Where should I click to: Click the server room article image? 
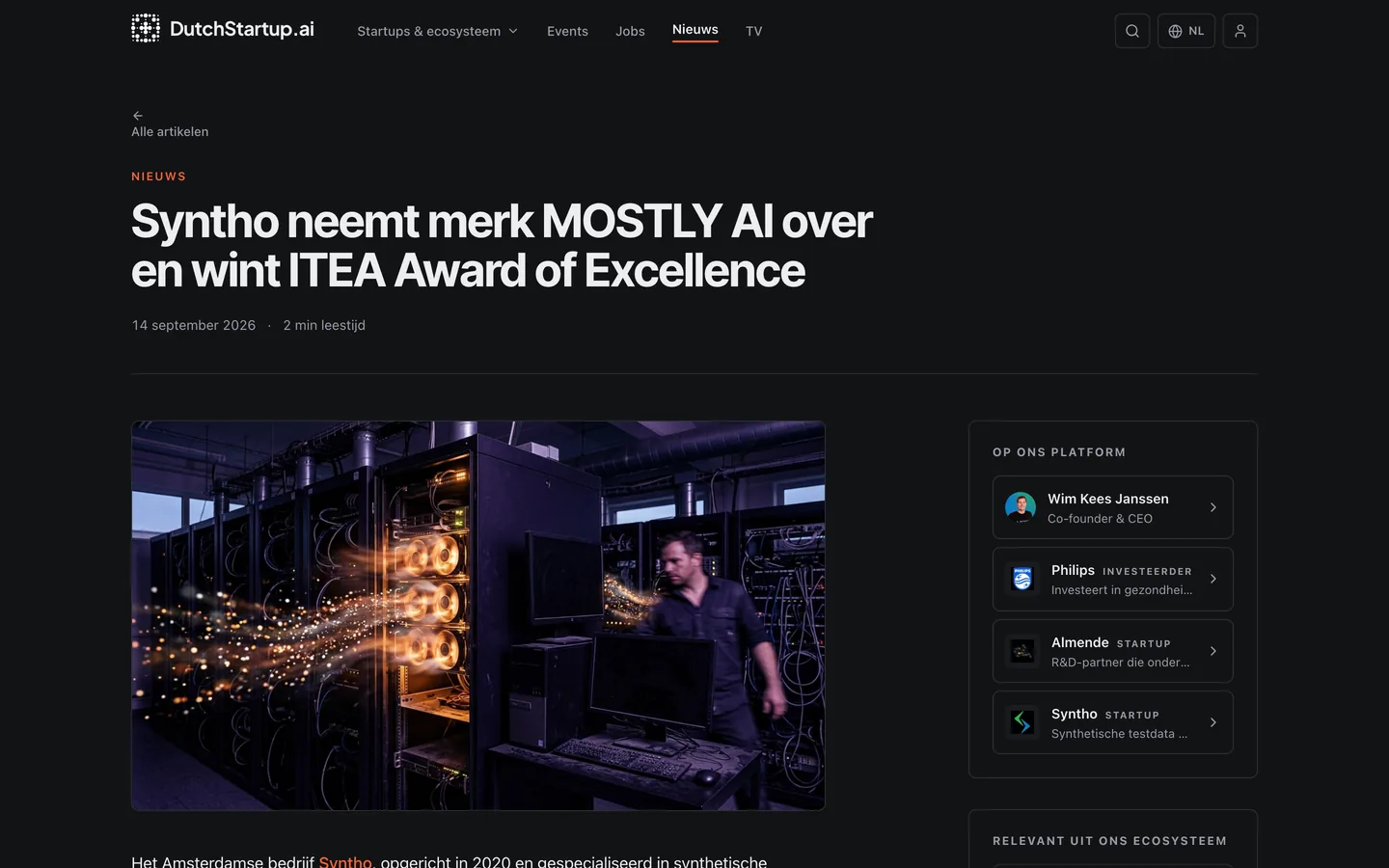pyautogui.click(x=478, y=615)
